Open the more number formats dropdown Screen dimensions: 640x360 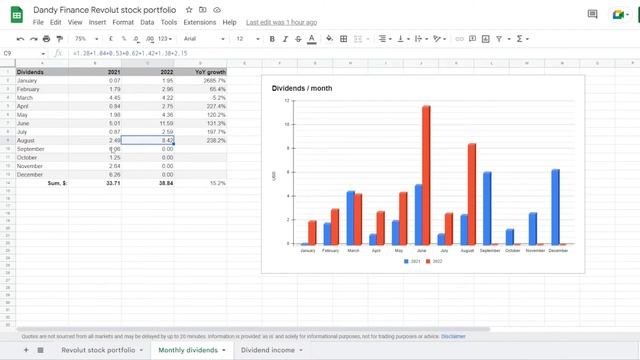click(x=165, y=39)
